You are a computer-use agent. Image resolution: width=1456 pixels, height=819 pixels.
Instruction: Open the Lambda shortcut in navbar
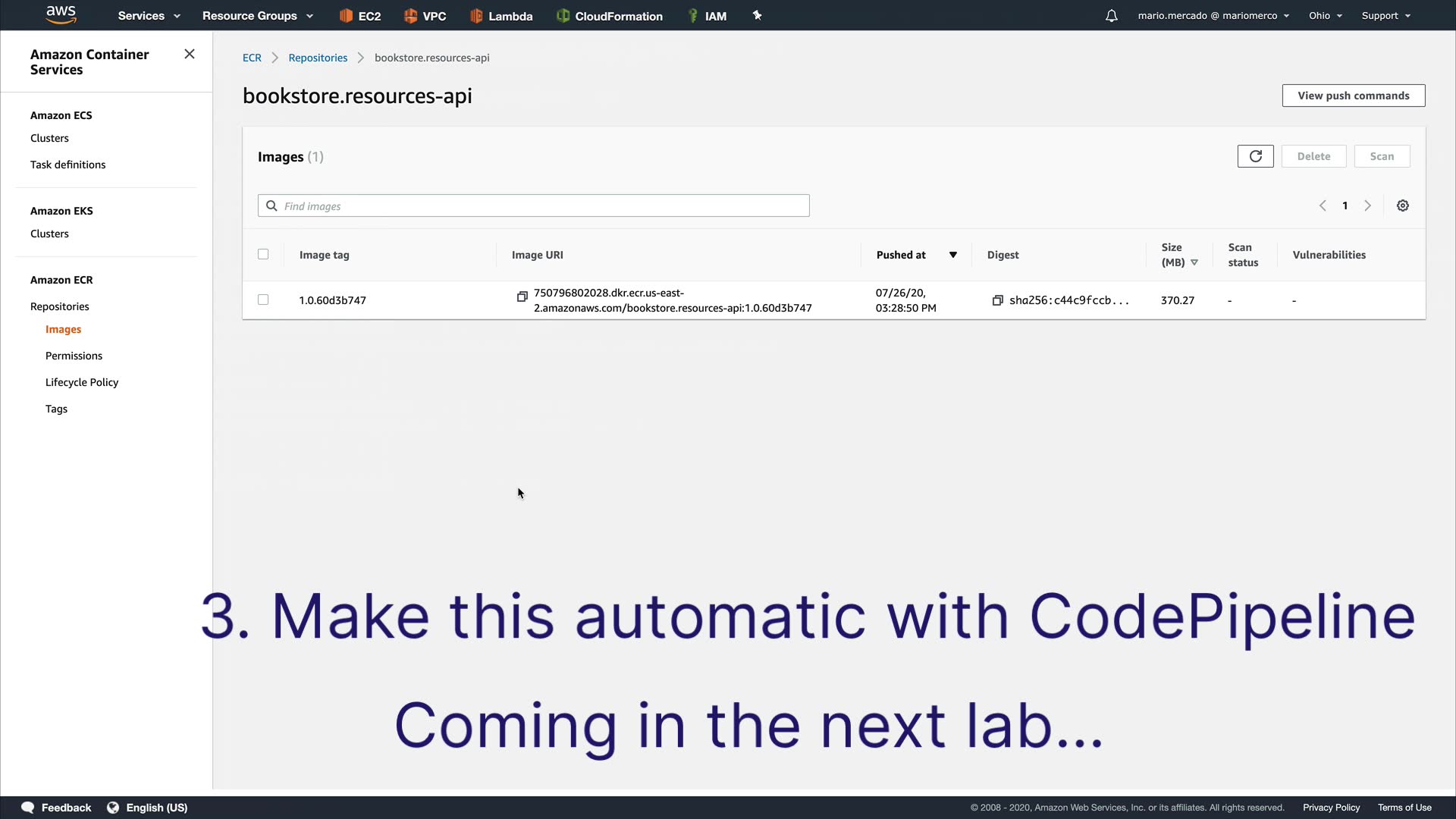click(x=501, y=16)
